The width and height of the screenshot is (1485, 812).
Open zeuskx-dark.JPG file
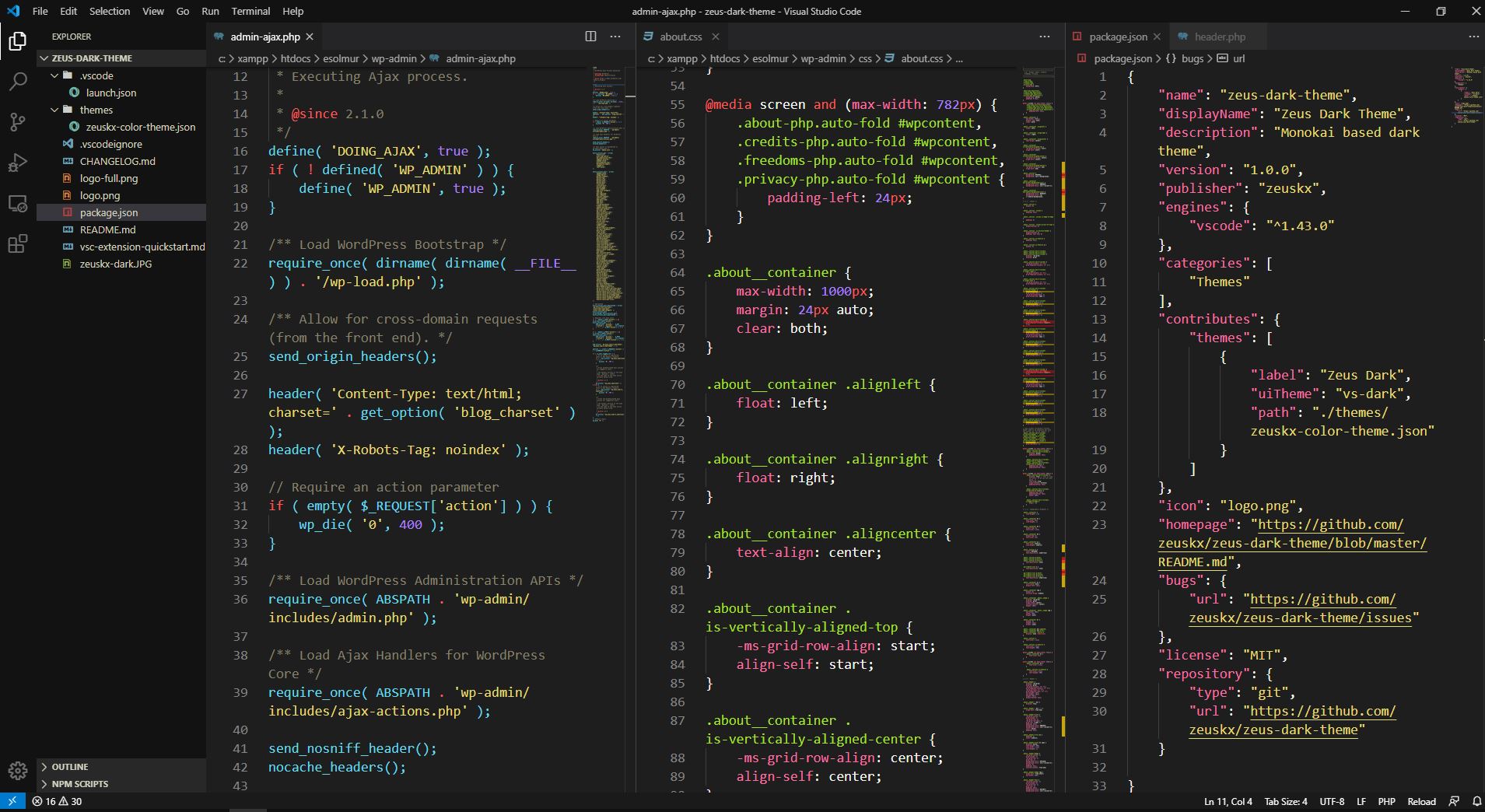pyautogui.click(x=121, y=264)
